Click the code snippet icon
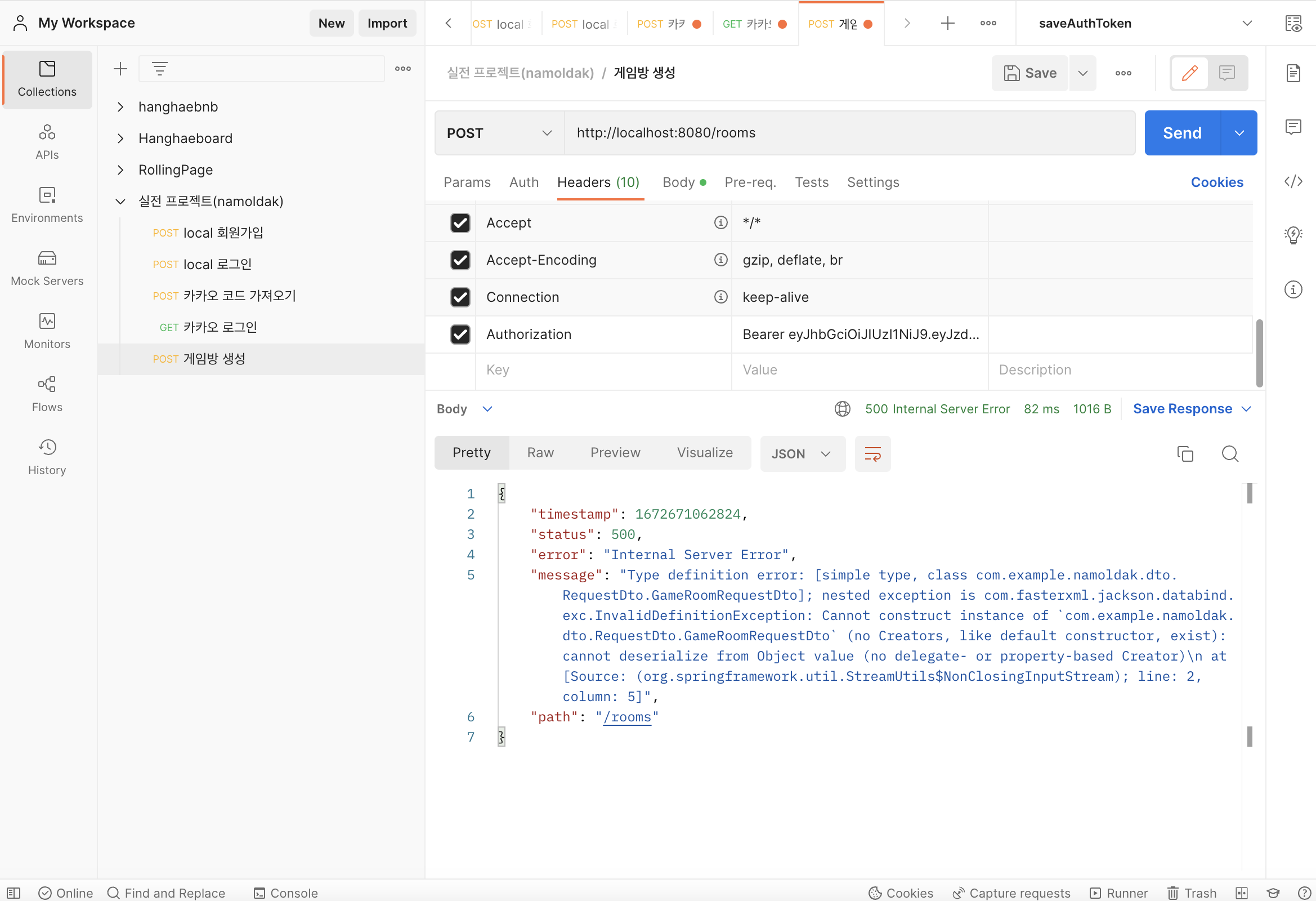1316x901 pixels. click(x=1293, y=181)
